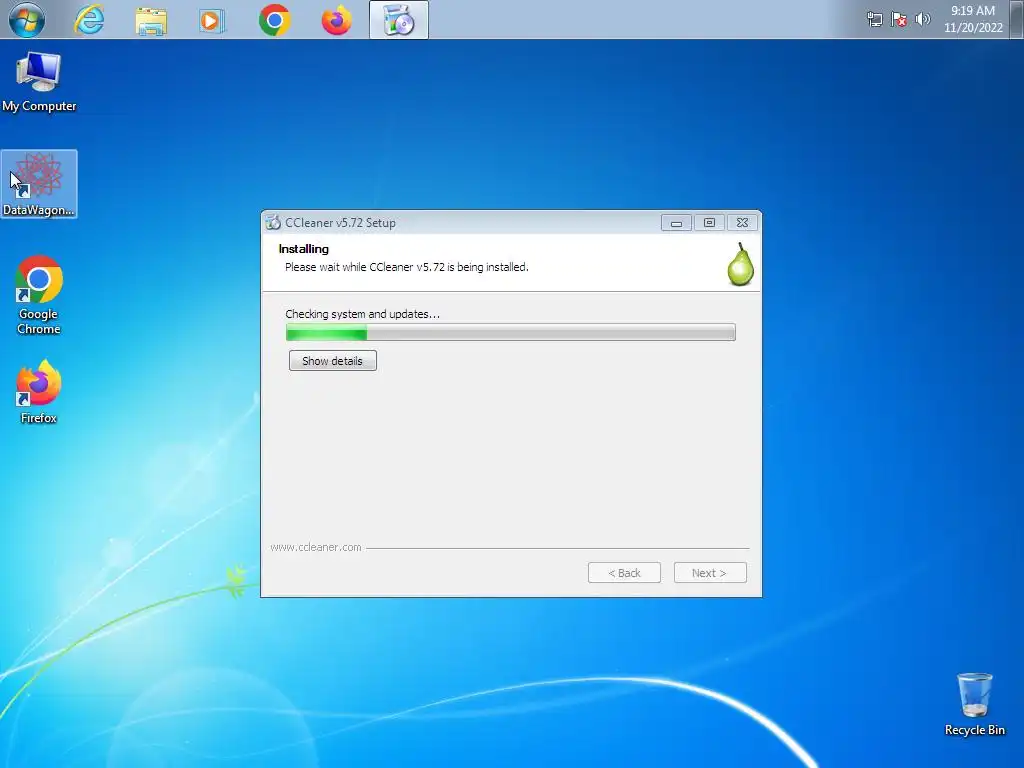Select the Firefox desktop shortcut
The image size is (1024, 768).
pyautogui.click(x=39, y=392)
